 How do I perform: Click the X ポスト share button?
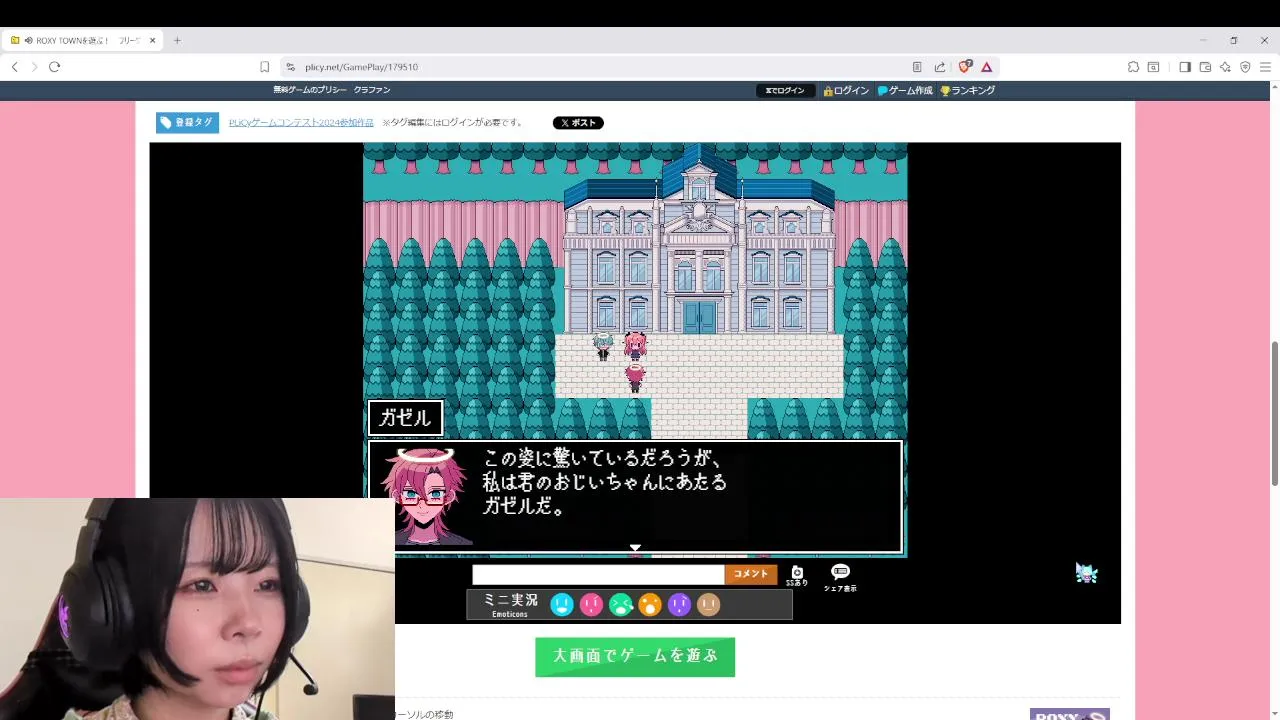tap(578, 123)
